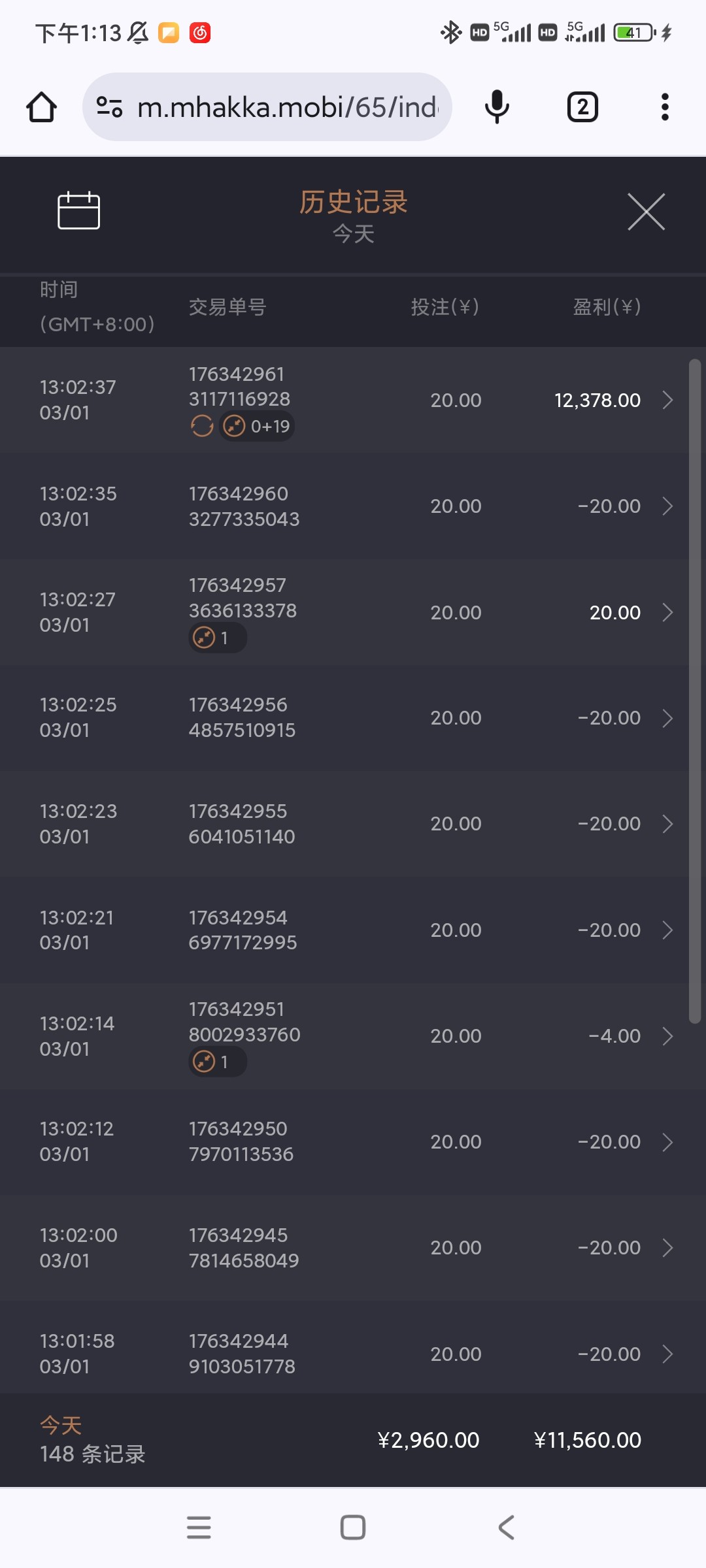Viewport: 706px width, 1568px height.
Task: Tap the Android back navigation button
Action: click(507, 1527)
